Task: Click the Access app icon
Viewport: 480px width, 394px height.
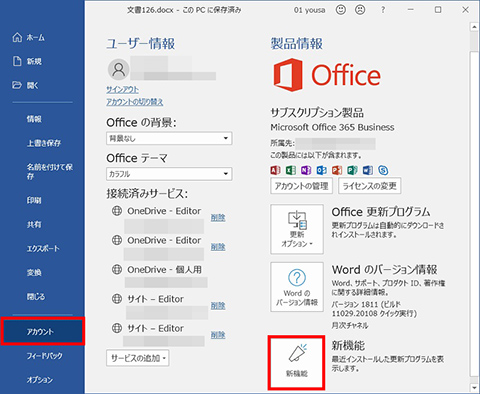Action: tap(275, 170)
